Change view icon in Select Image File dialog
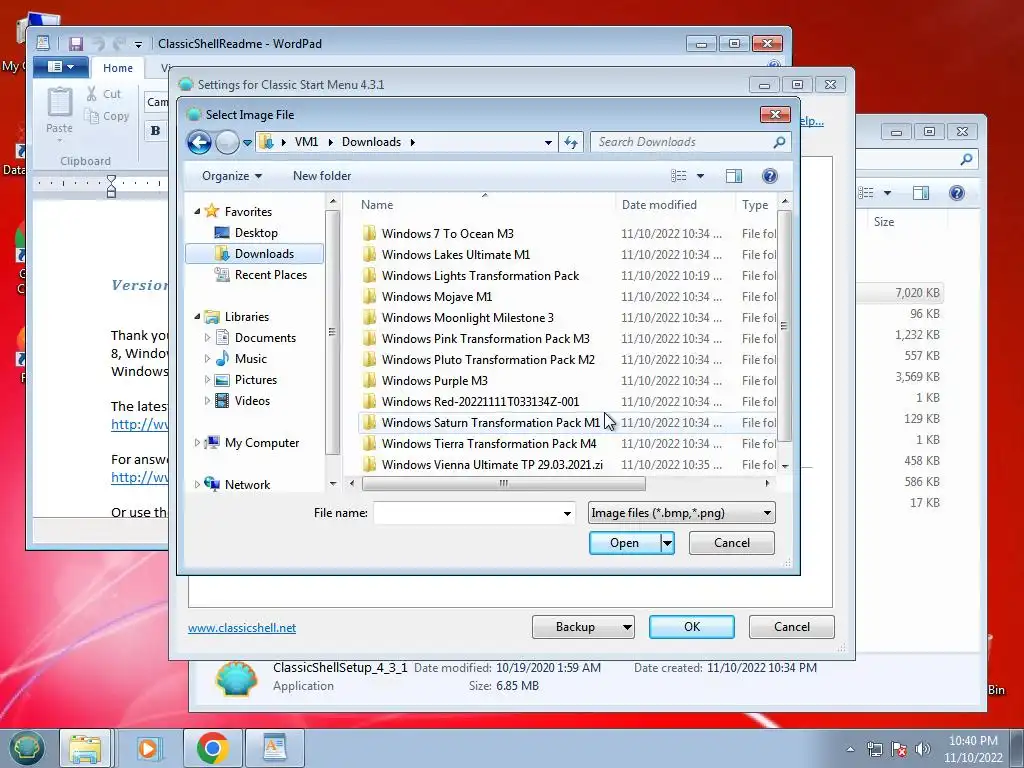Screen dimensions: 1024x768 (679, 176)
